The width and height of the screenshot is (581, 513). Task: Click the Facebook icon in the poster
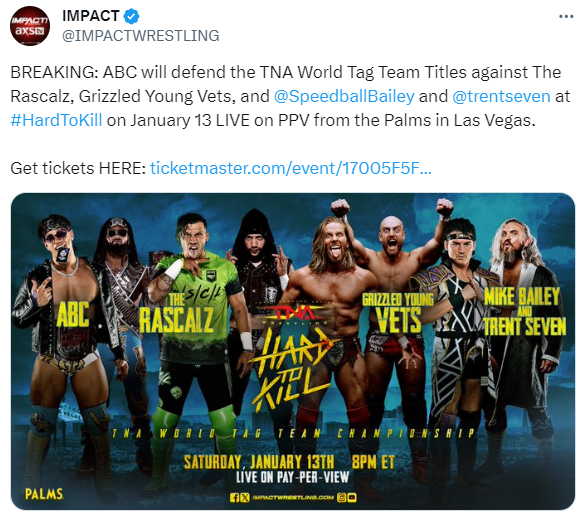(x=235, y=497)
